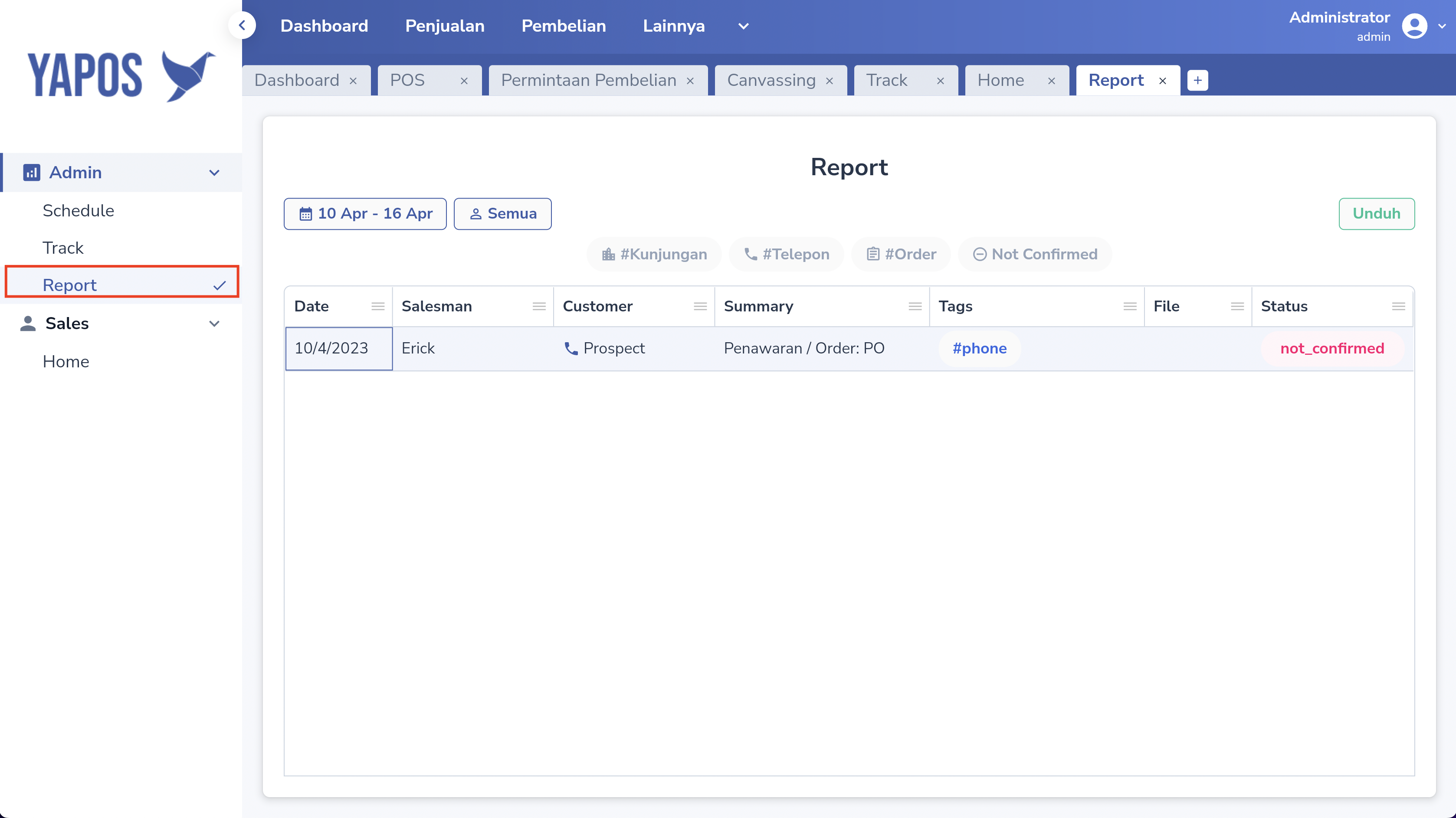Open the Salesman column menu icon
This screenshot has width=1456, height=818.
539,306
